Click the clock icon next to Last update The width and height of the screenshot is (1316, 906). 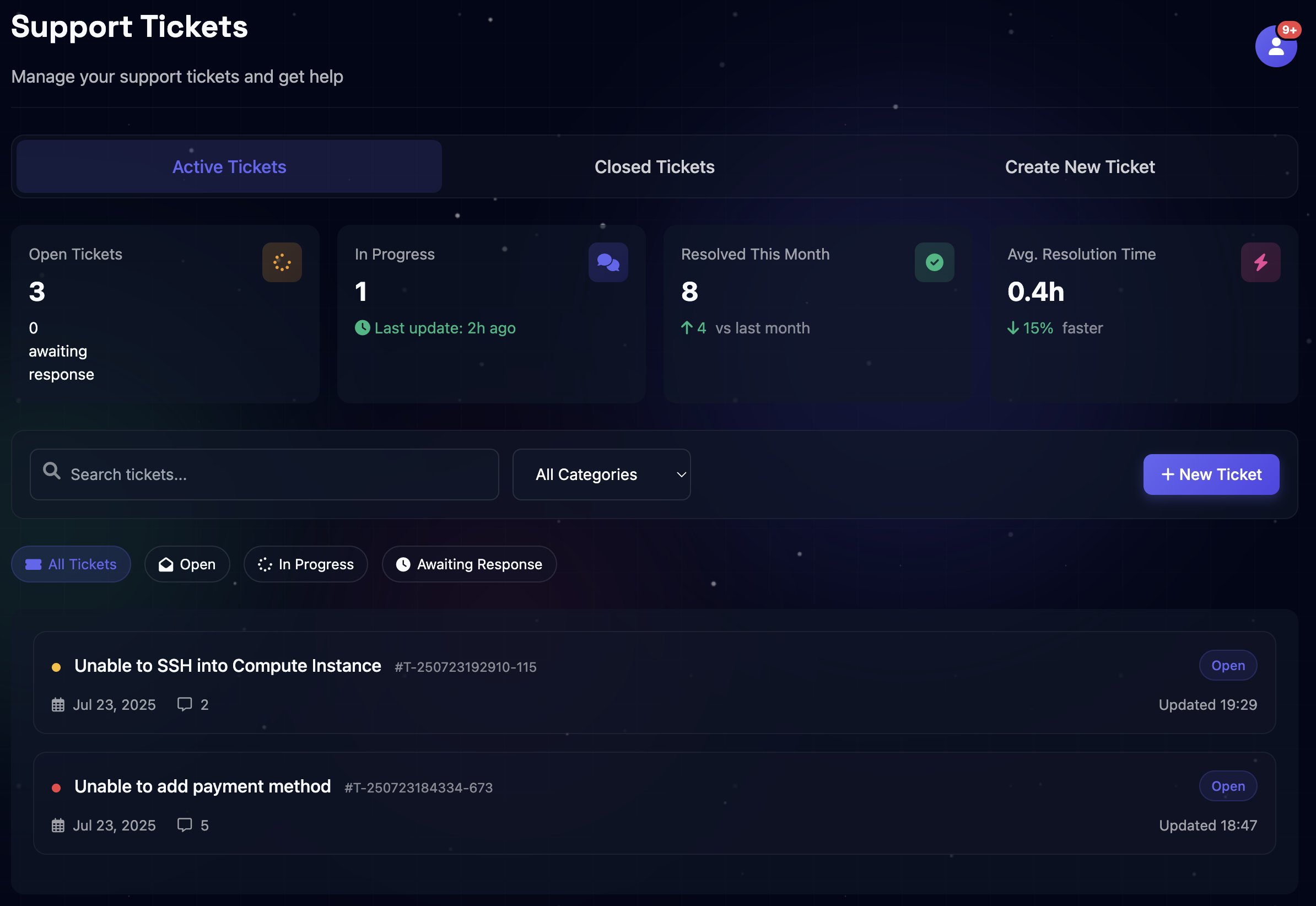click(x=363, y=327)
